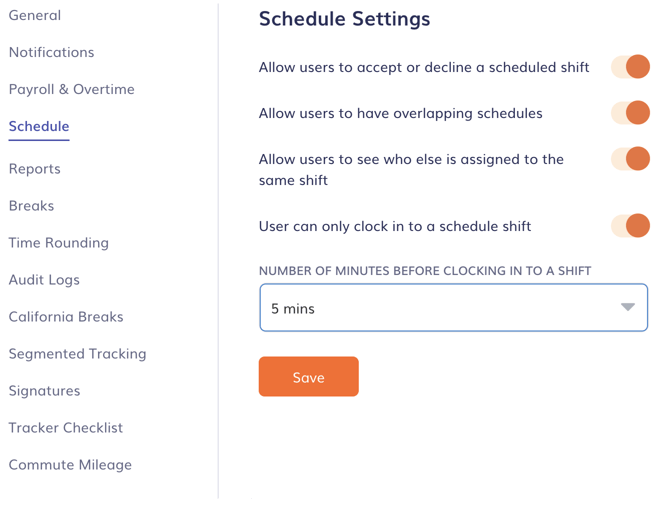View the Audit Logs section
670x505 pixels.
point(44,279)
